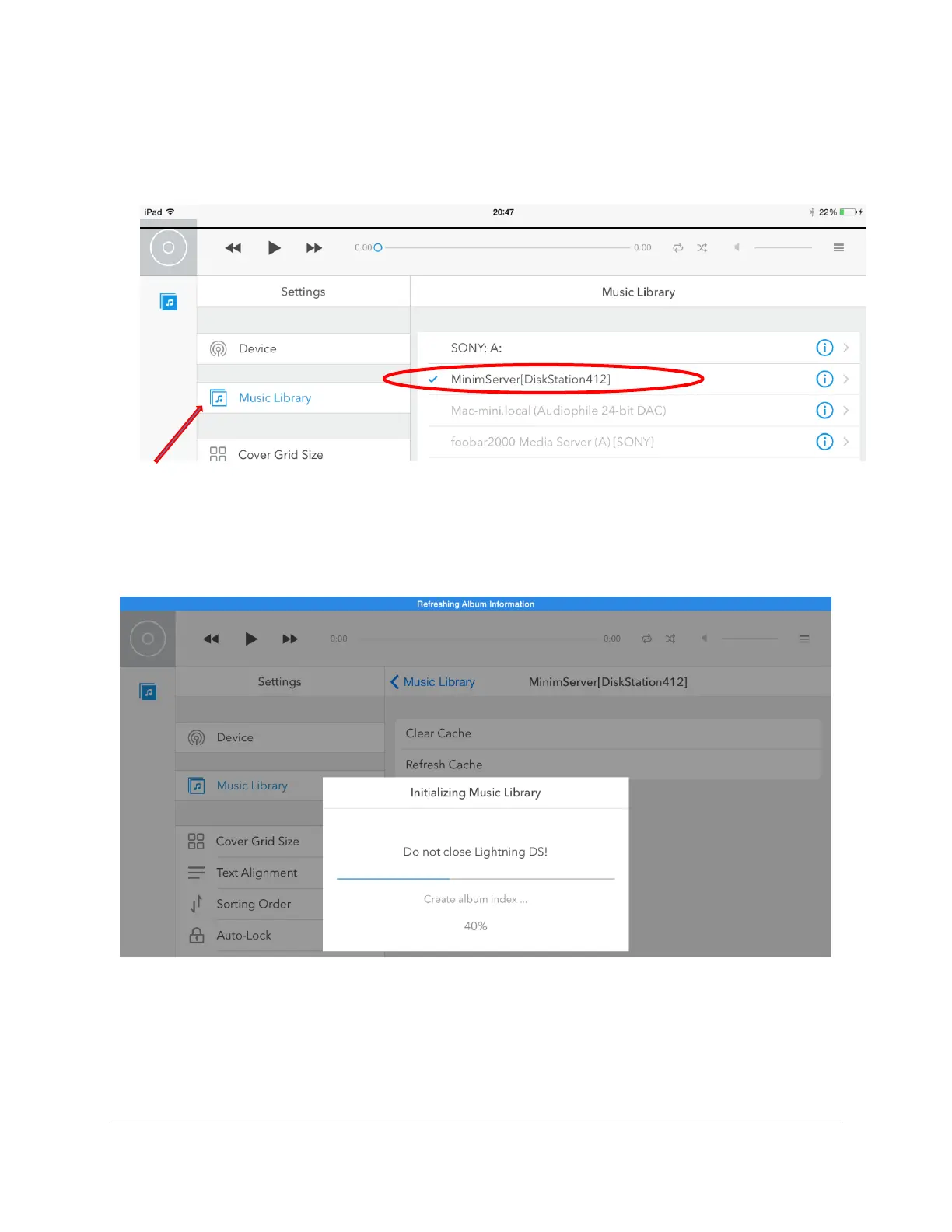Device row in bottom settings list
This screenshot has height=1232, width=952.
(x=280, y=737)
